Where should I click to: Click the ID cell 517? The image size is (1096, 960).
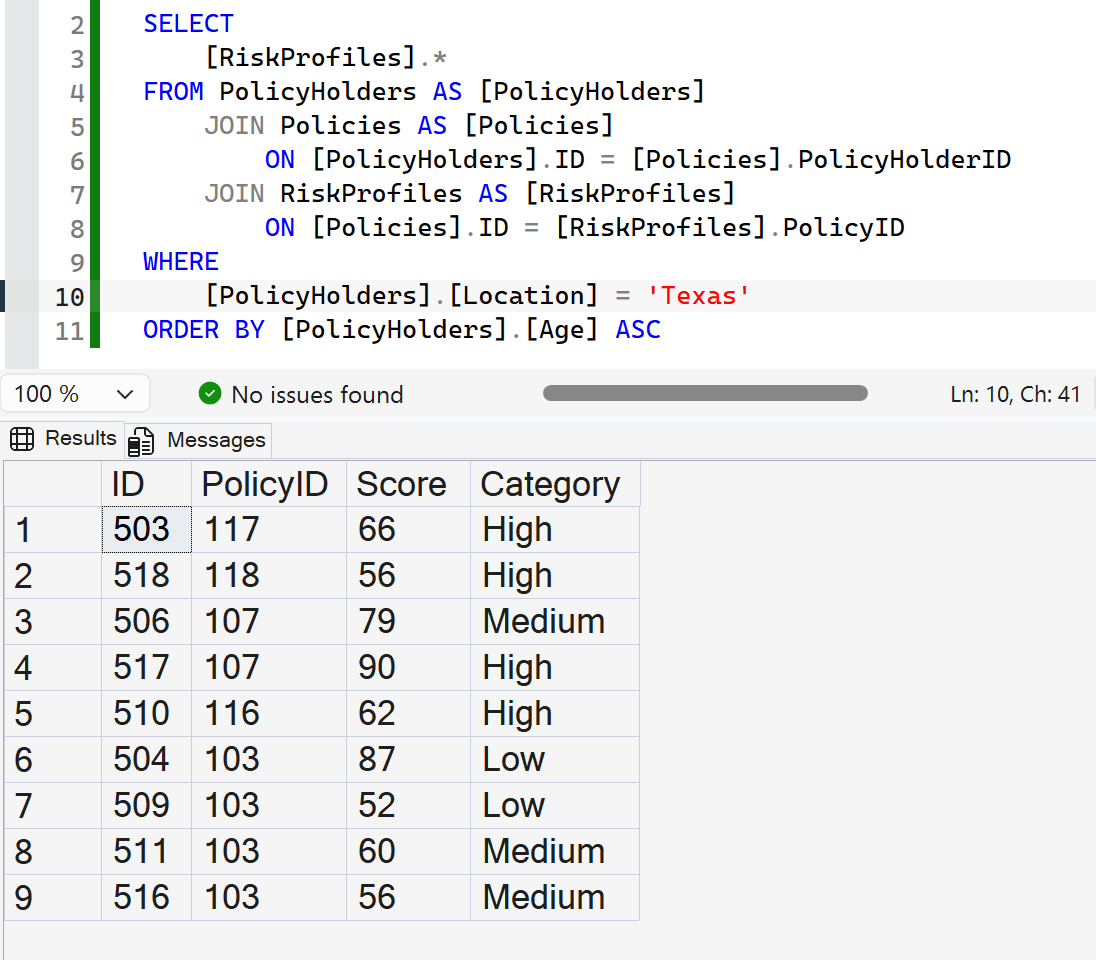pos(146,667)
